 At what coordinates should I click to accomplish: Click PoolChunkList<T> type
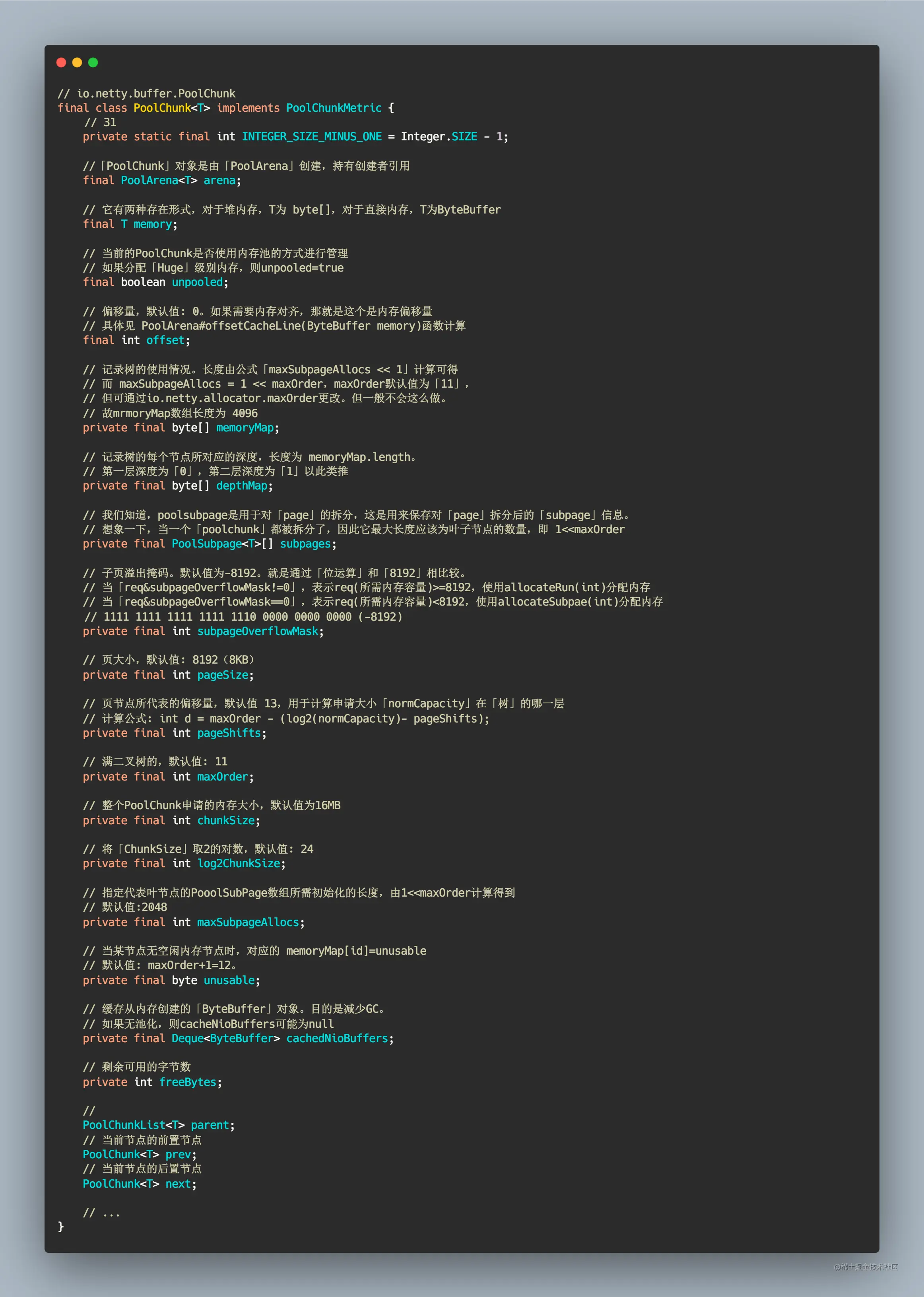[x=134, y=1125]
